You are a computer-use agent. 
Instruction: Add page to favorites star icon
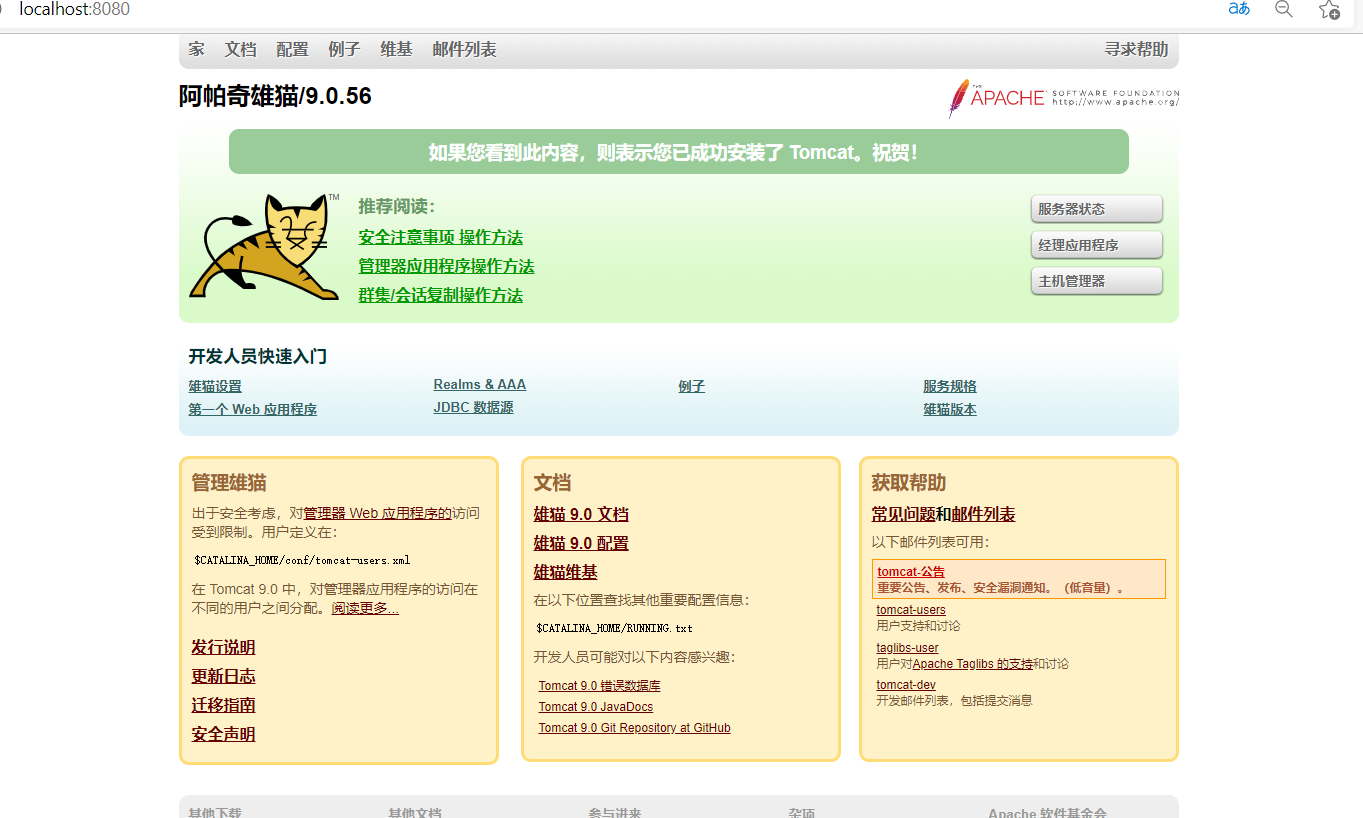point(1329,10)
